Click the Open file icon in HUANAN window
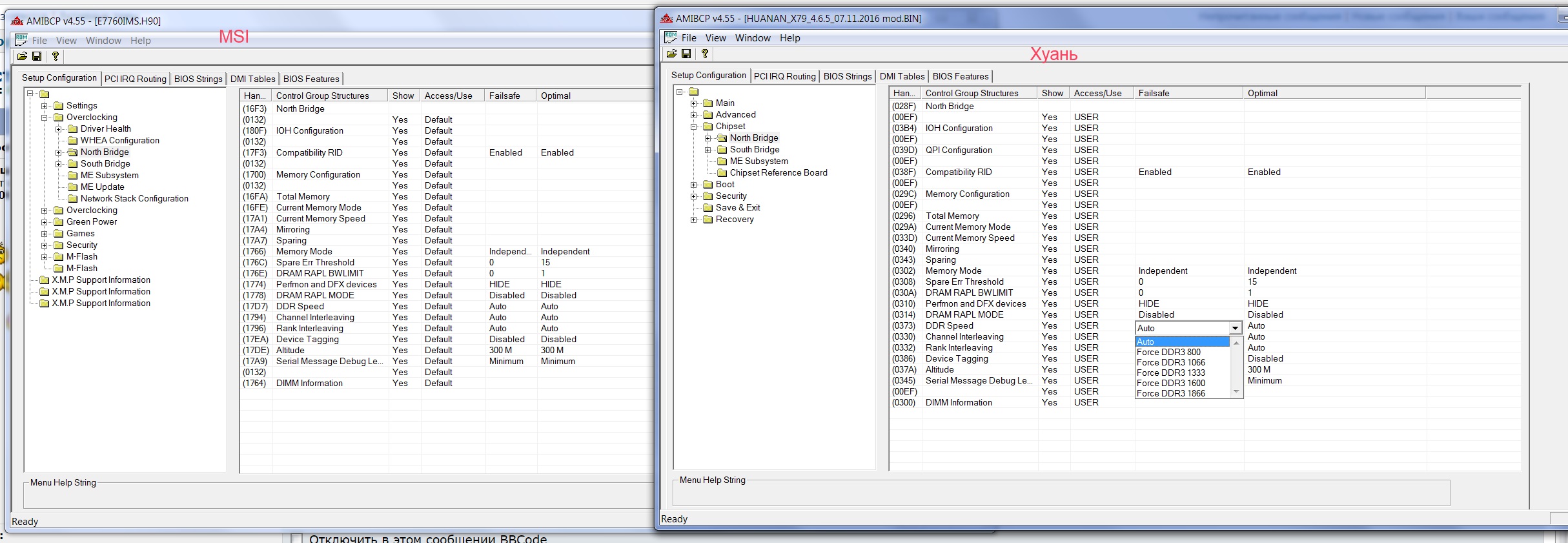The width and height of the screenshot is (1568, 543). click(x=671, y=54)
